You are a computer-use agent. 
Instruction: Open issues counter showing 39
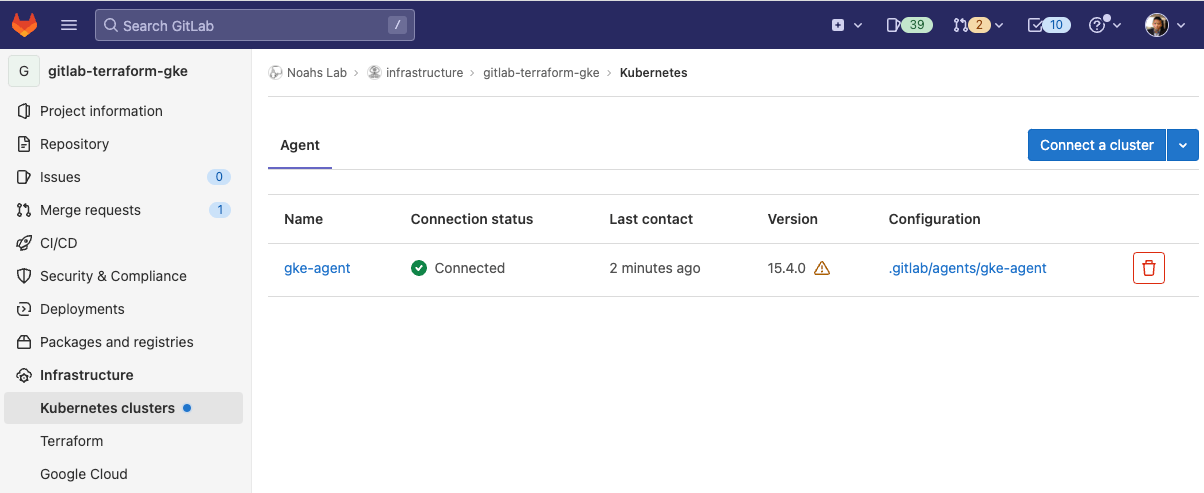[909, 25]
